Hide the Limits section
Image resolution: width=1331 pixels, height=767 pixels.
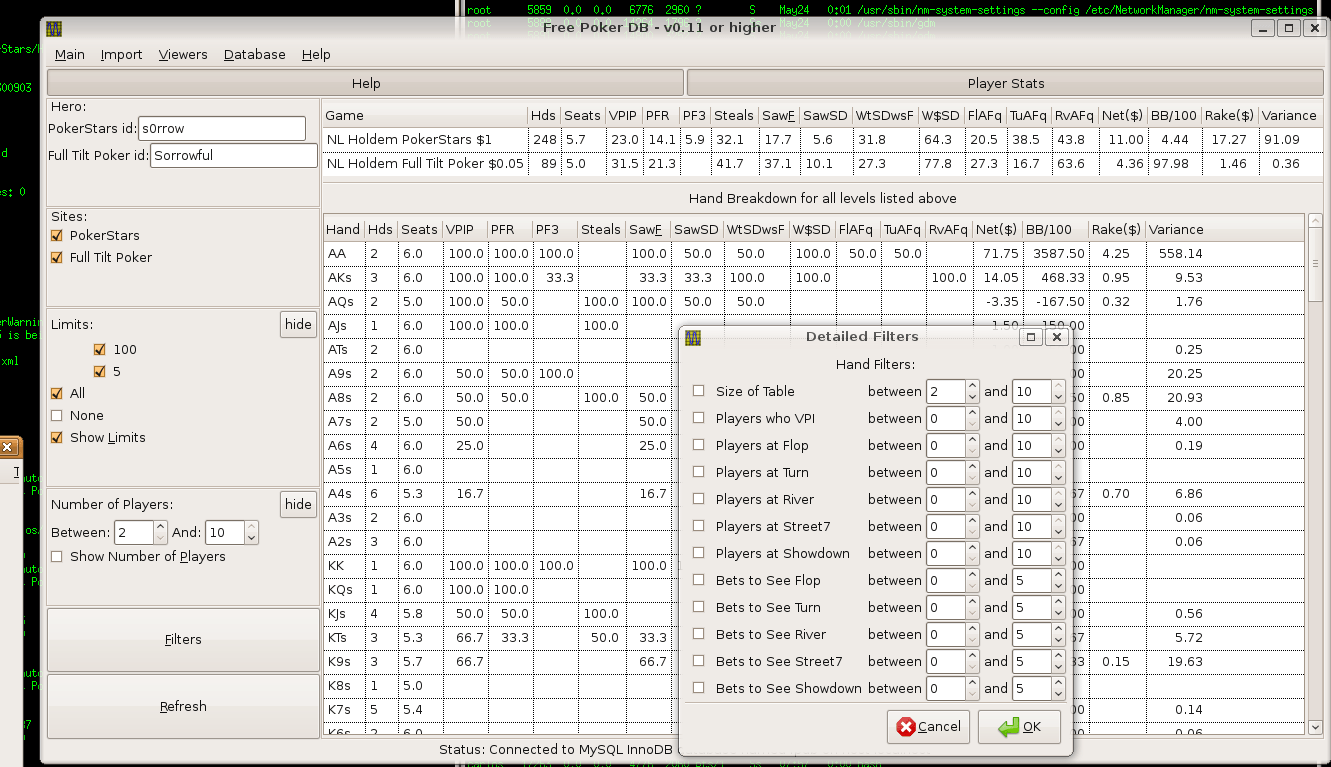(297, 324)
